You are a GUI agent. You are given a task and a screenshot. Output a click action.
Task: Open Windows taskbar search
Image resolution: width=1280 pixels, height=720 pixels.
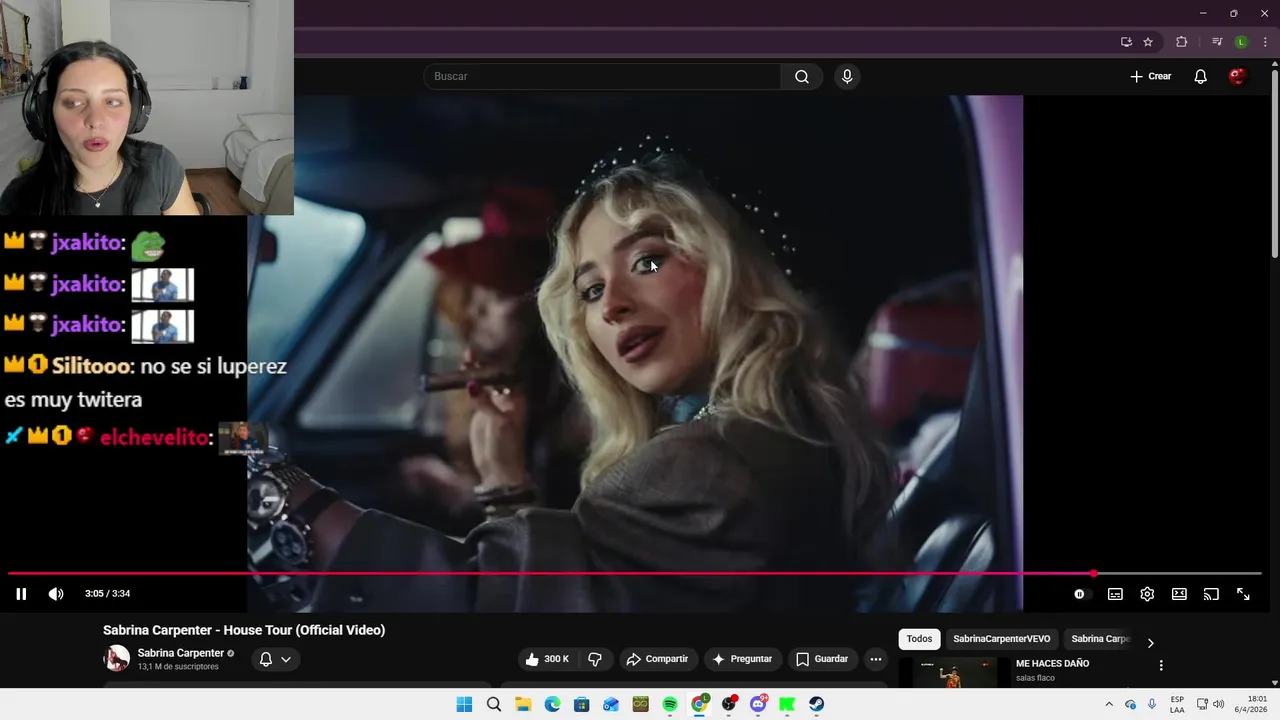pos(493,704)
